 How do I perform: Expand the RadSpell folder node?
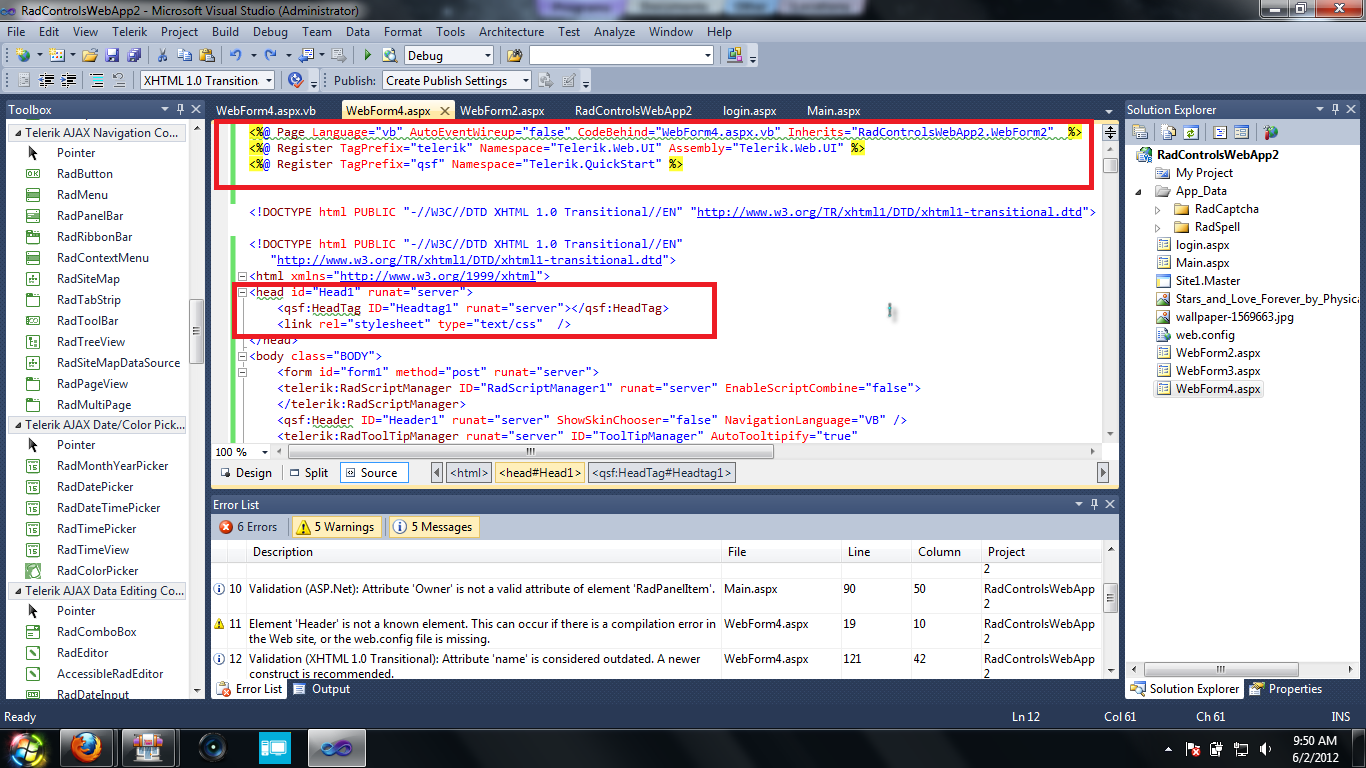1158,227
